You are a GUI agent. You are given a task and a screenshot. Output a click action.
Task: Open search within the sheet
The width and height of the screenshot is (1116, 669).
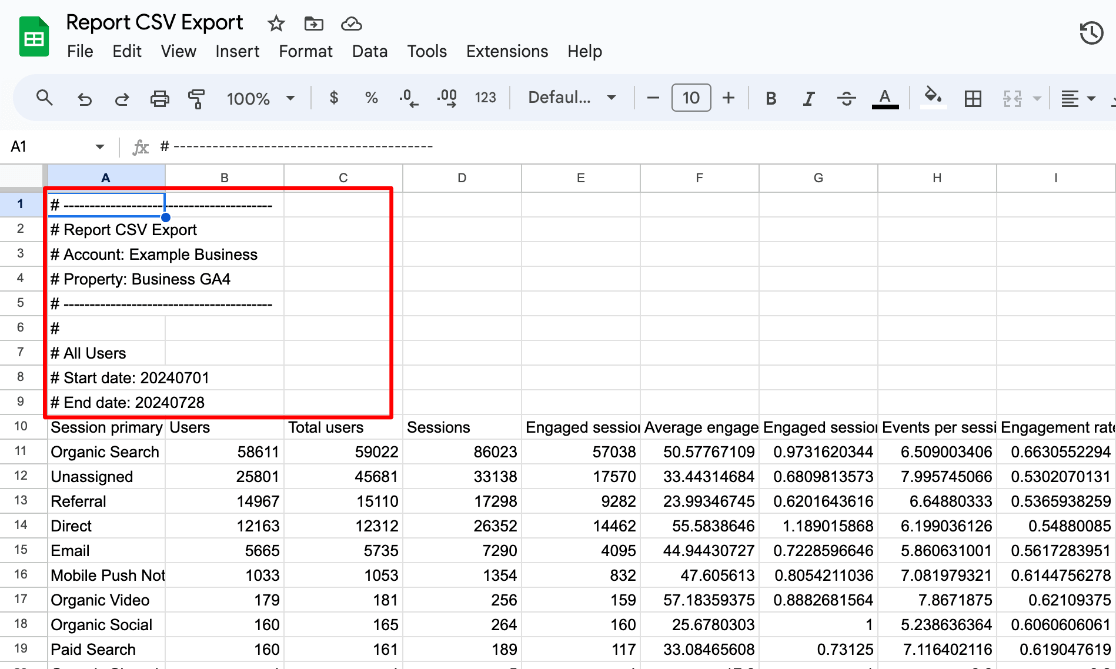[x=46, y=98]
